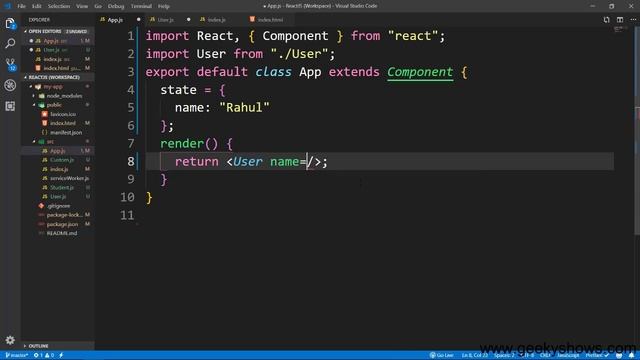The width and height of the screenshot is (640, 360).
Task: Click the notification bell in status bar
Action: 631,355
